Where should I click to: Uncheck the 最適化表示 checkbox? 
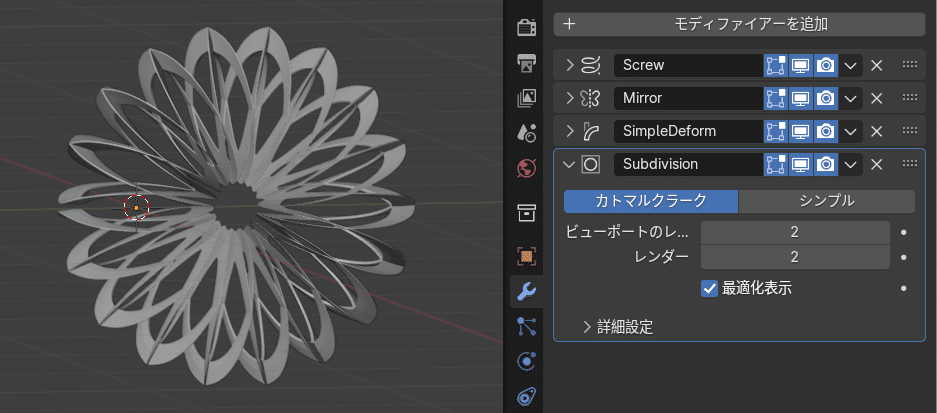coord(709,289)
